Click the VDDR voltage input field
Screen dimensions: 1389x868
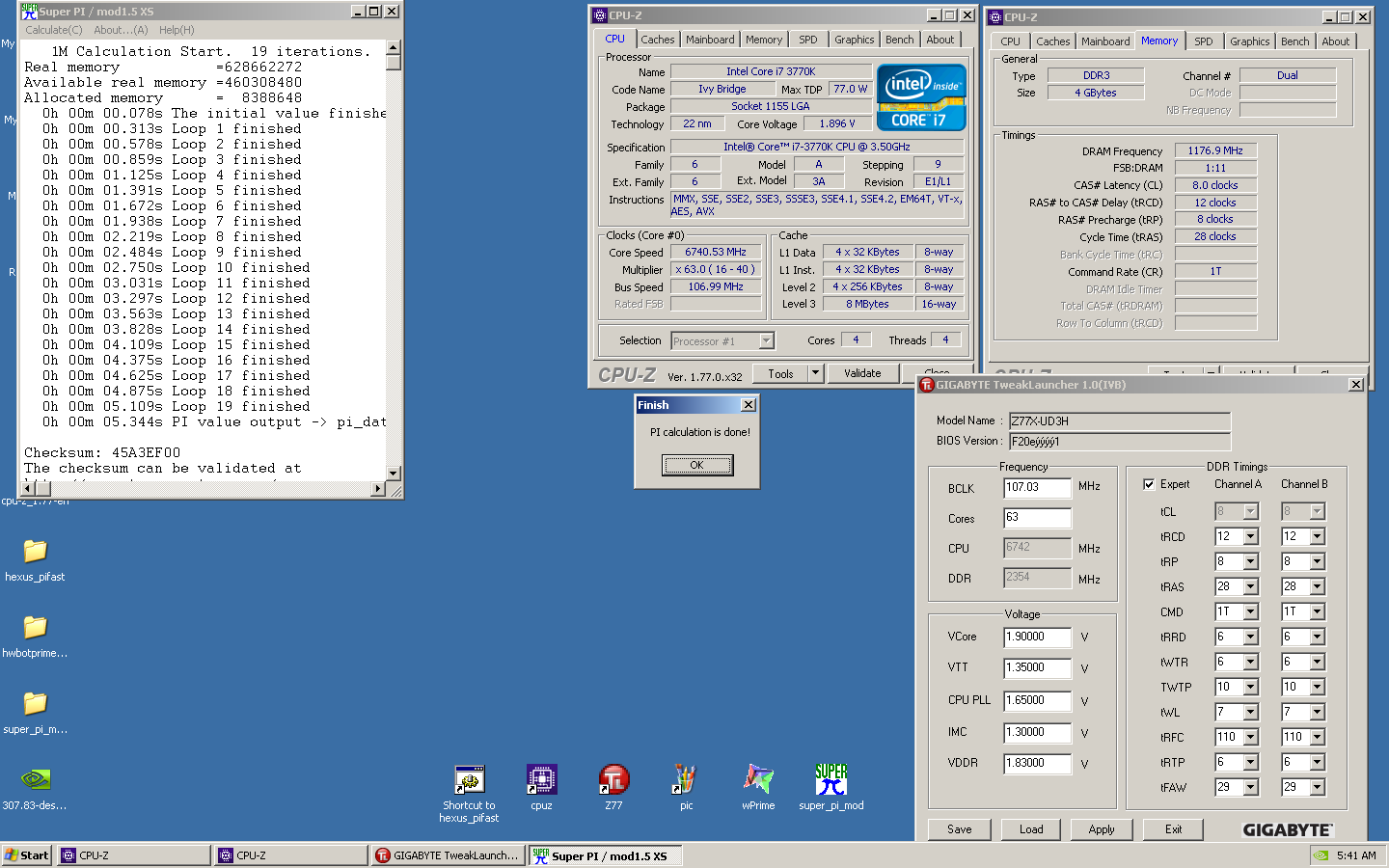1038,763
